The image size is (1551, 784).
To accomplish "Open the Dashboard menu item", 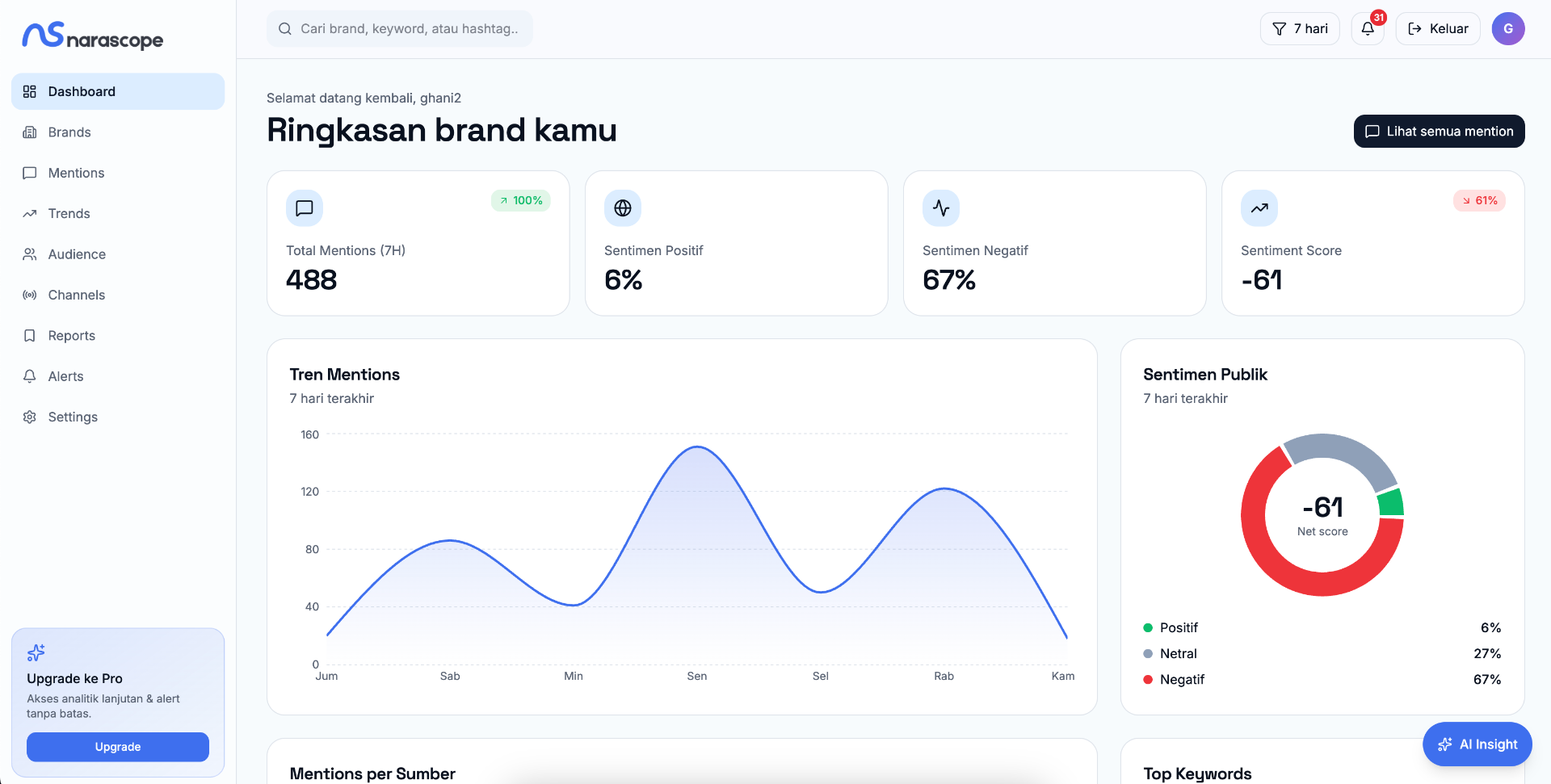I will 118,91.
